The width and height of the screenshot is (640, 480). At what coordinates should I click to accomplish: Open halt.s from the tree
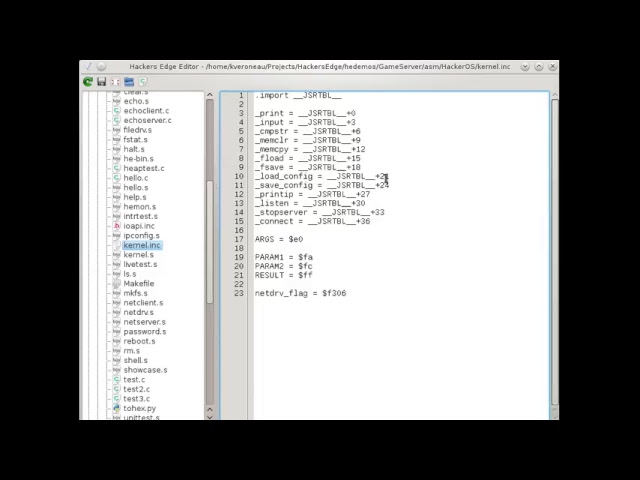134,149
